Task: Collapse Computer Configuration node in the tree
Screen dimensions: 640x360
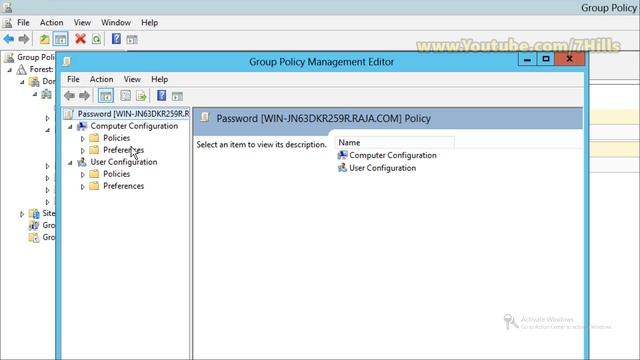Action: [70, 127]
